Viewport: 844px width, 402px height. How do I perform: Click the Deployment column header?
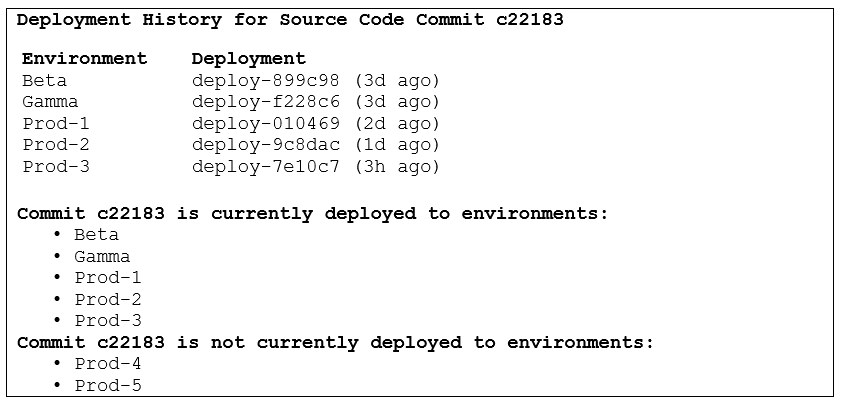[248, 58]
